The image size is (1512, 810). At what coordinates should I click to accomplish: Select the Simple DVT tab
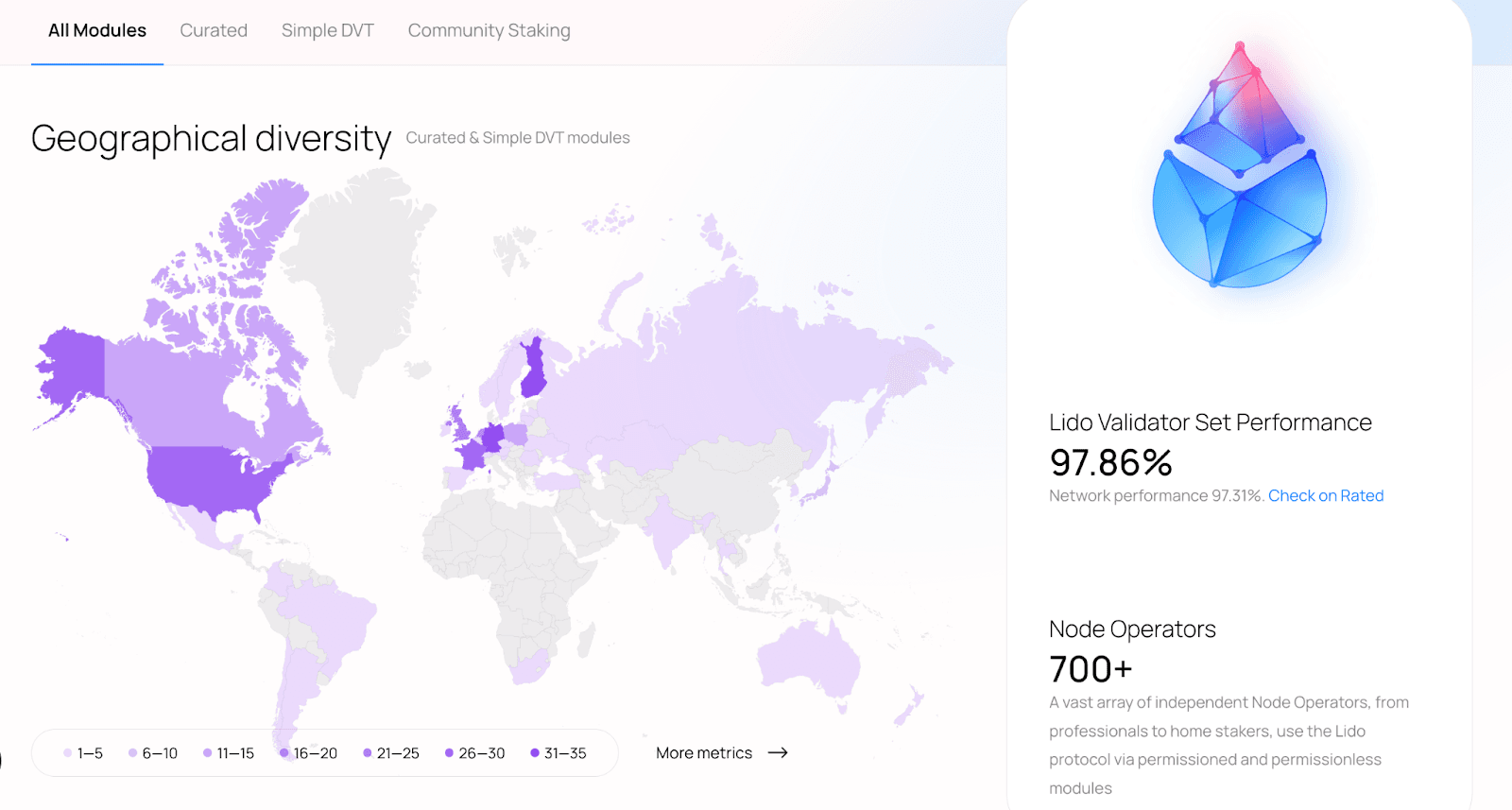[x=328, y=30]
